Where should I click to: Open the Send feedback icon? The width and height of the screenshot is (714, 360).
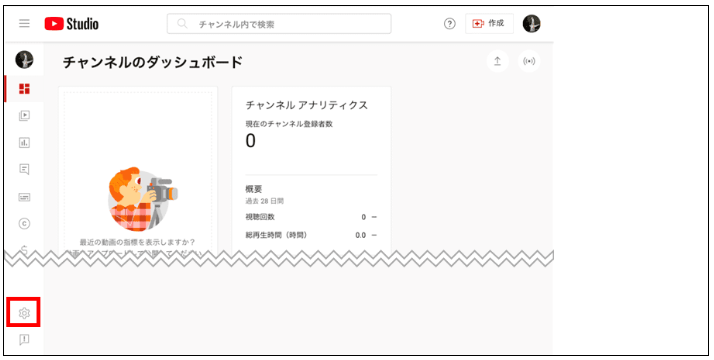pyautogui.click(x=24, y=340)
